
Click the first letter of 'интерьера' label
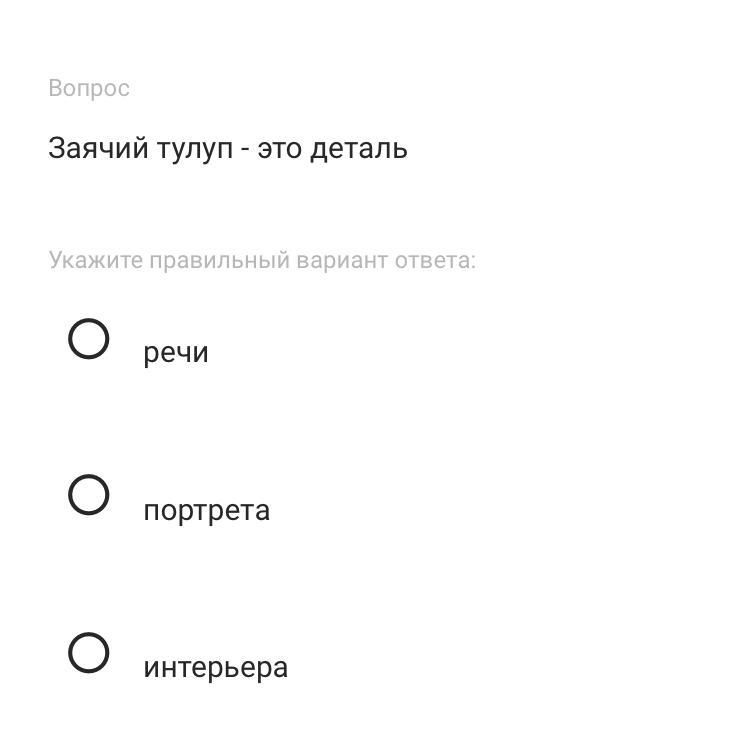coord(151,668)
